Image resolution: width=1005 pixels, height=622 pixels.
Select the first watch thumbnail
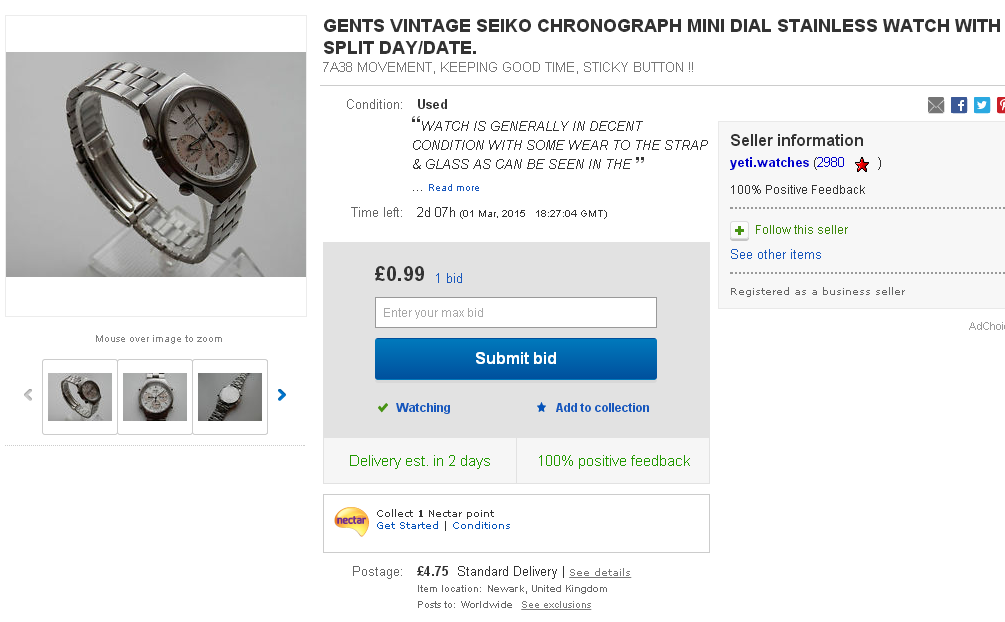click(80, 397)
